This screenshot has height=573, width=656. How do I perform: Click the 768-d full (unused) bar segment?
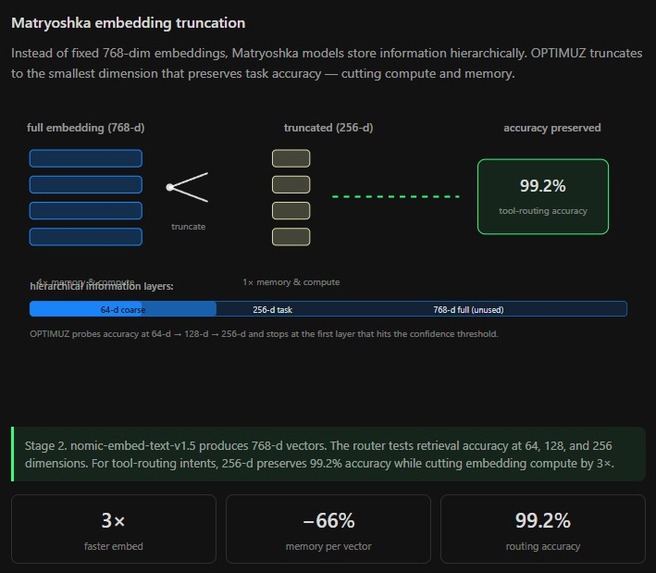[x=468, y=310]
